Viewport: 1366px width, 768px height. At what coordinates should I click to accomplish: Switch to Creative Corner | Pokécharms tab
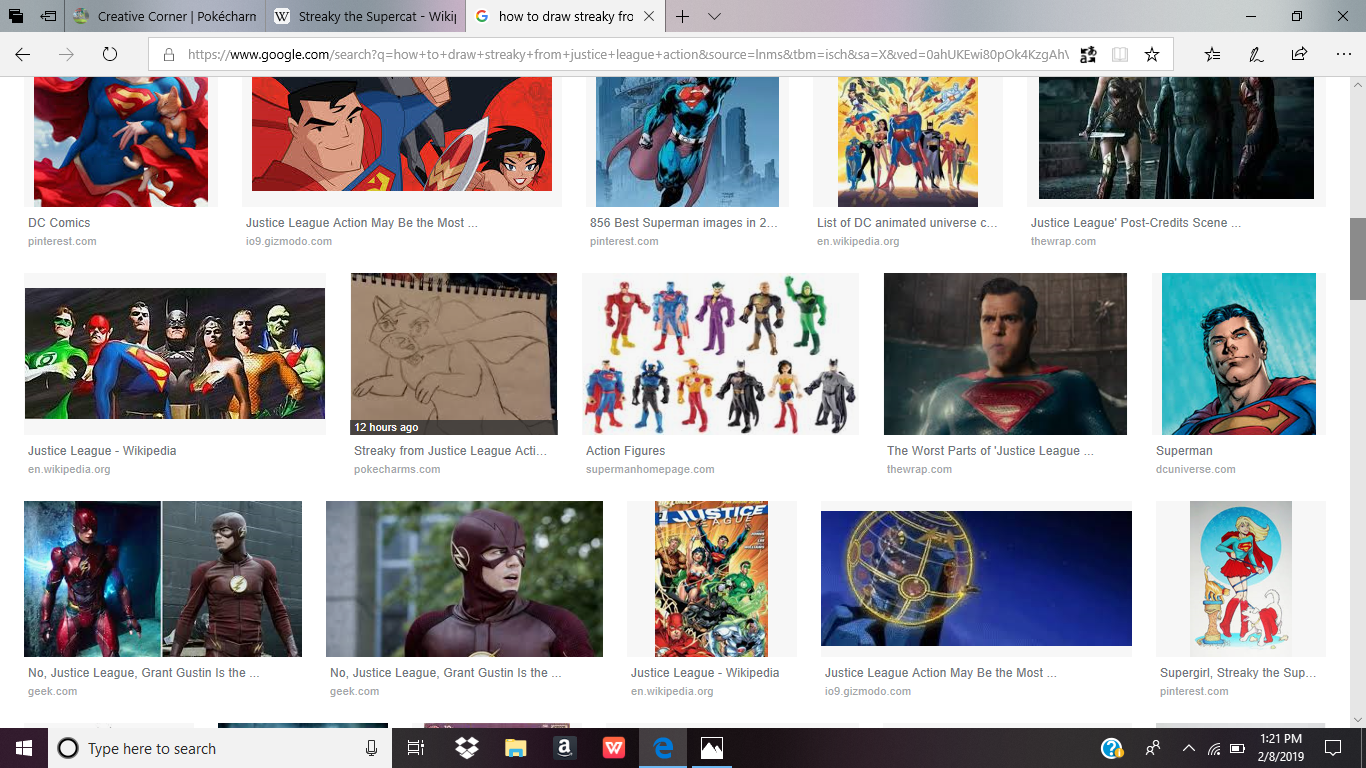(165, 17)
